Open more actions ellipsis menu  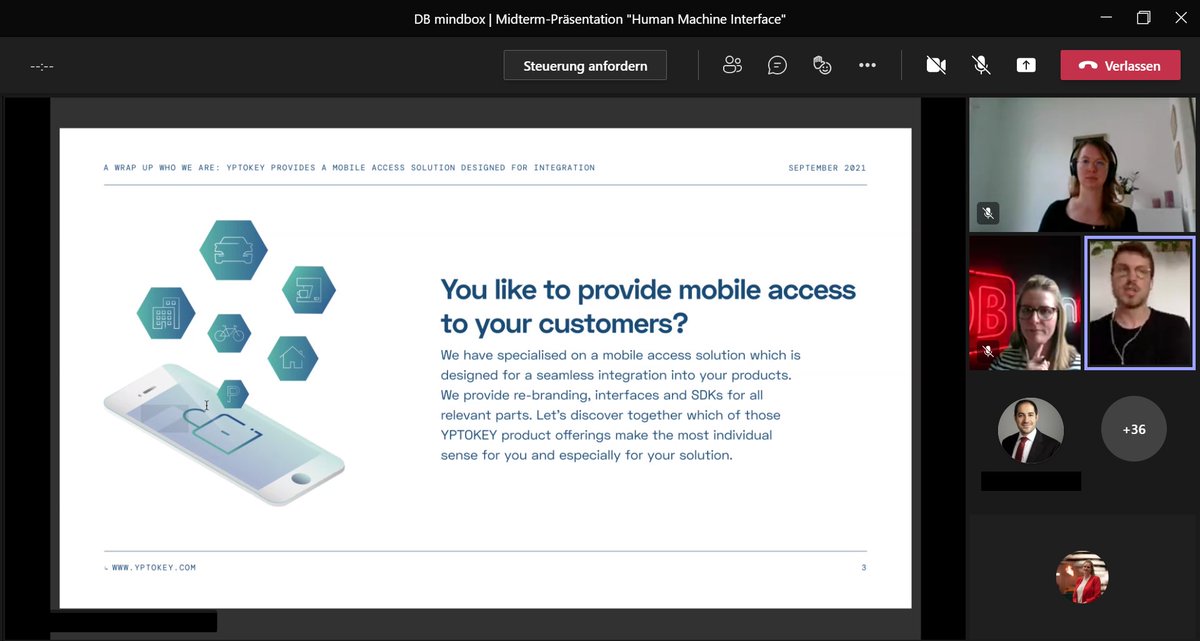pyautogui.click(x=867, y=66)
